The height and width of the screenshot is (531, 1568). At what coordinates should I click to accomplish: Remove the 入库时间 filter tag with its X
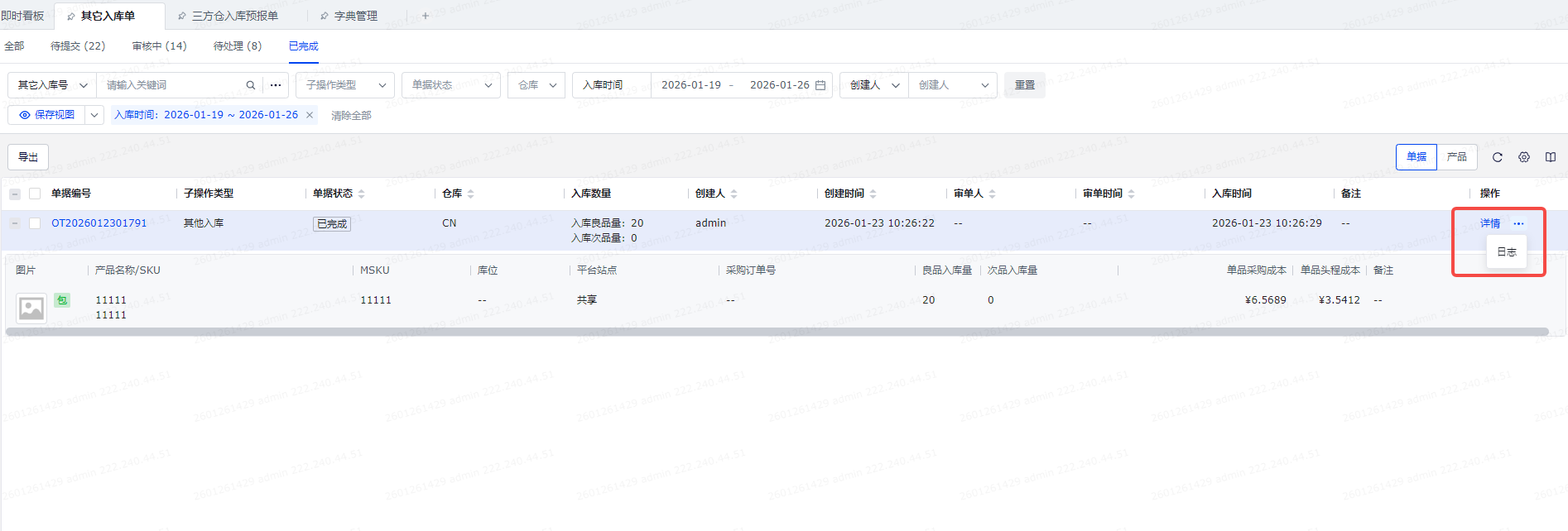310,115
